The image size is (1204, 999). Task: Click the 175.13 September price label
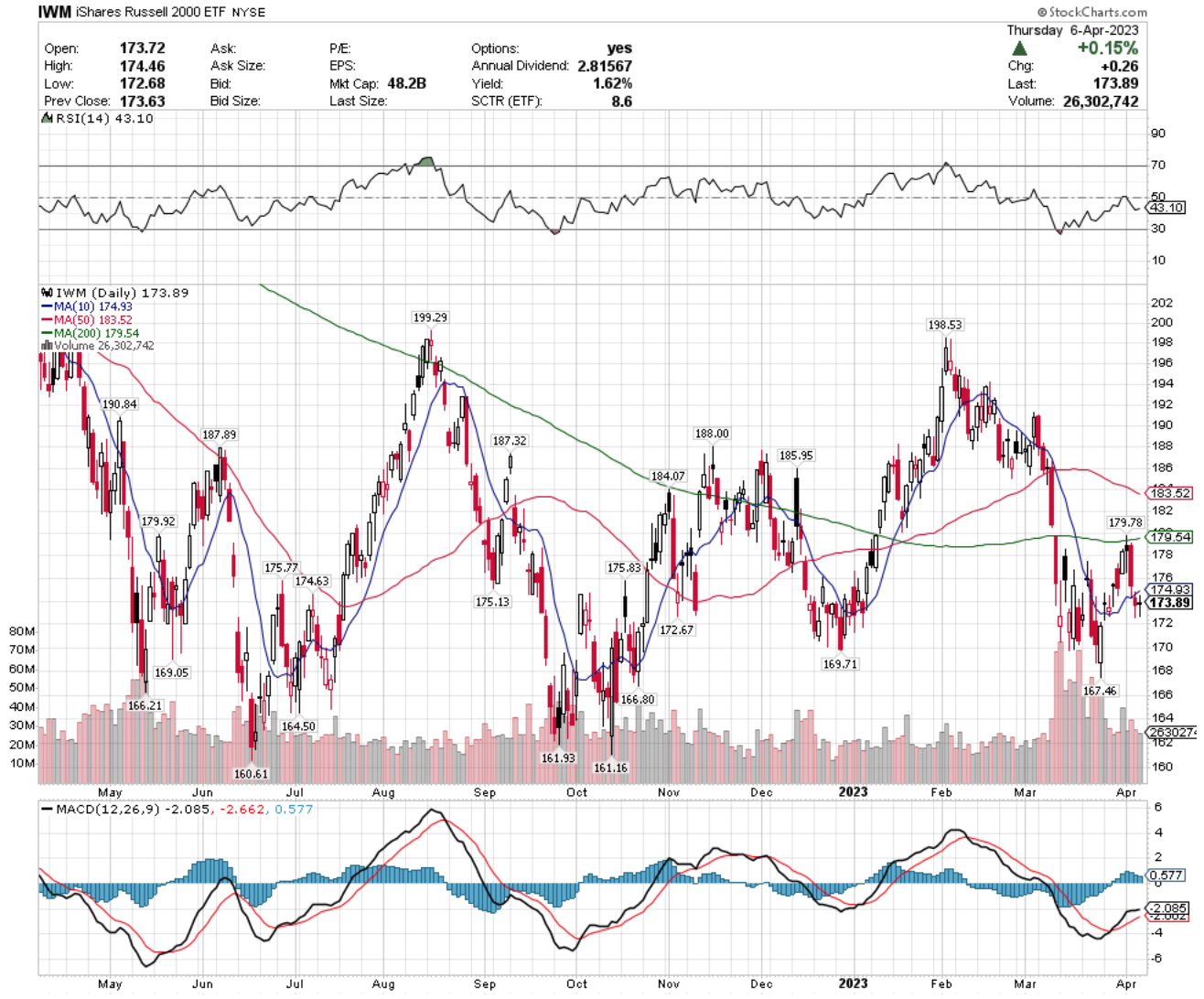coord(492,602)
